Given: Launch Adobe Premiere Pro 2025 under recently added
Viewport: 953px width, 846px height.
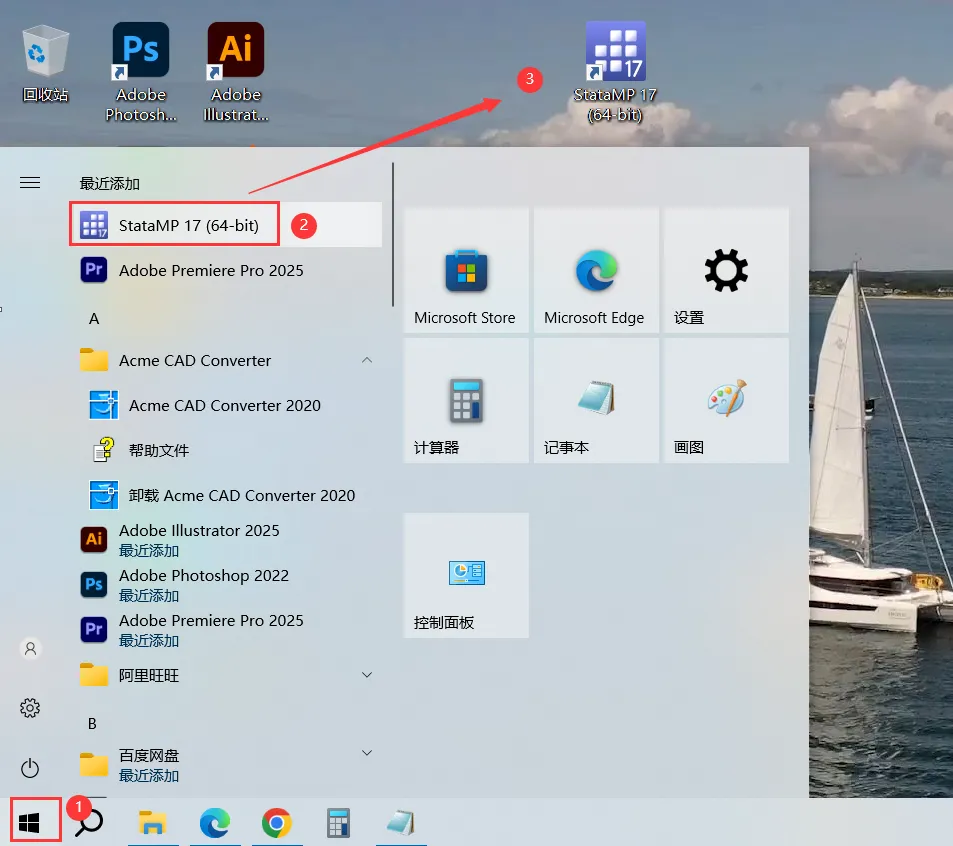Looking at the screenshot, I should 226,270.
